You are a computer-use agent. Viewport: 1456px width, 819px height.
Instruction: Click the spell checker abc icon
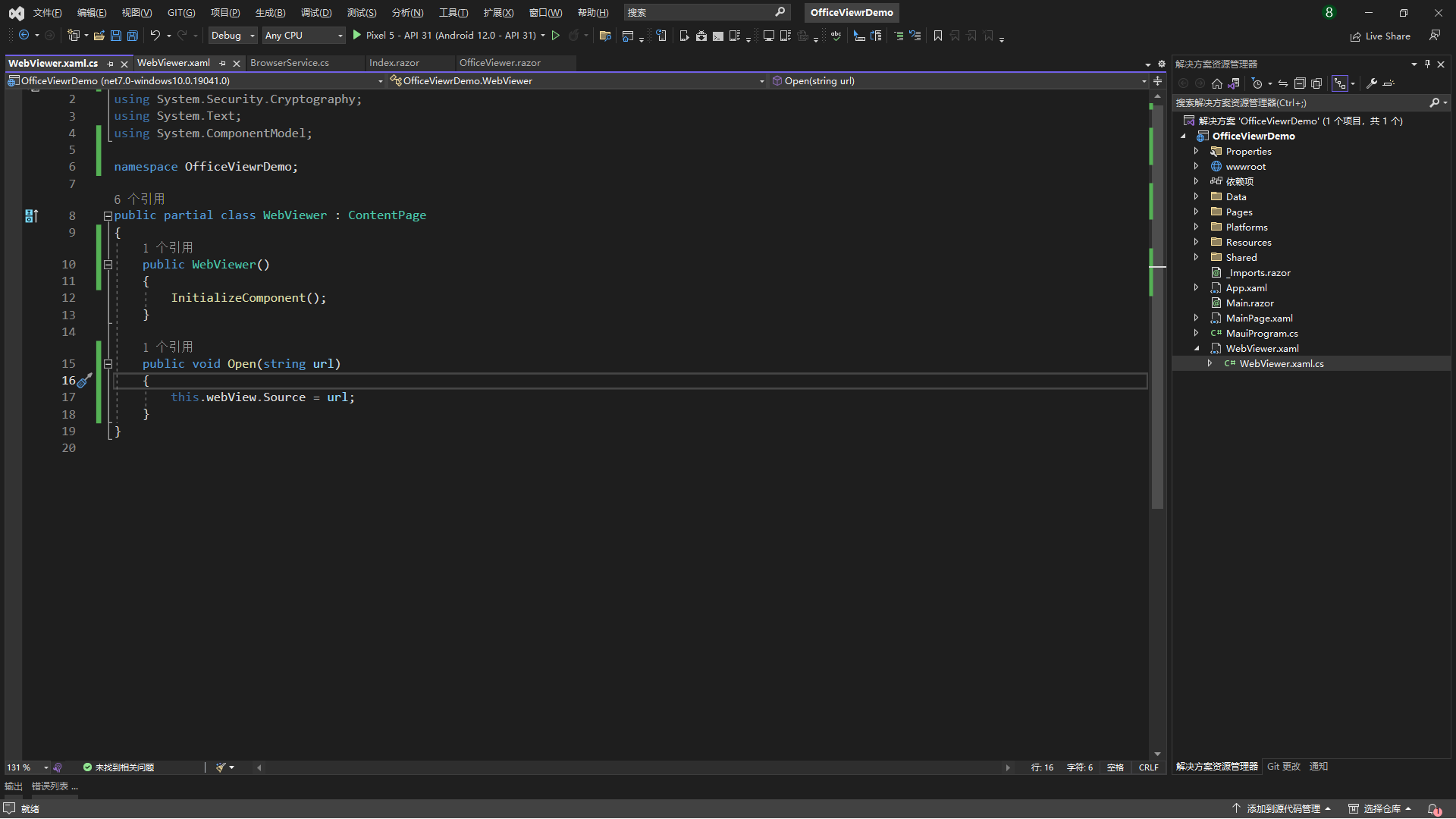836,36
